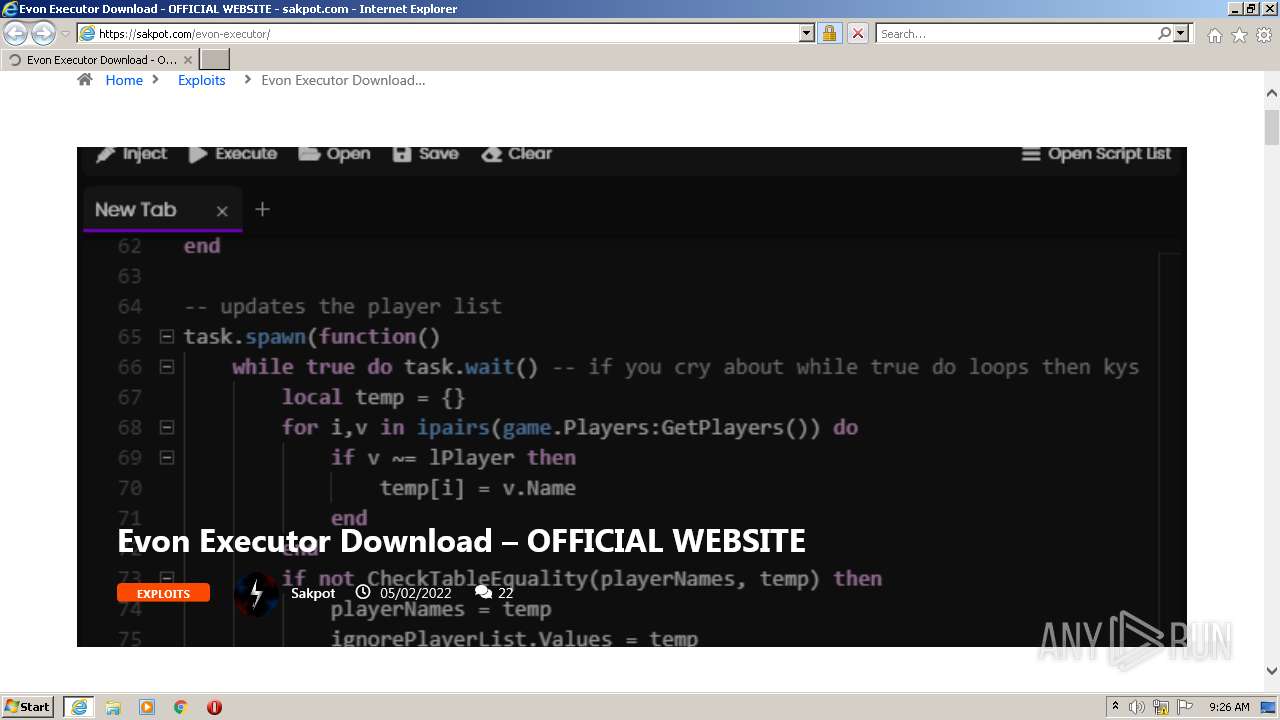Viewport: 1280px width, 720px height.
Task: Click the Internet Explorer taskbar icon
Action: tap(79, 706)
